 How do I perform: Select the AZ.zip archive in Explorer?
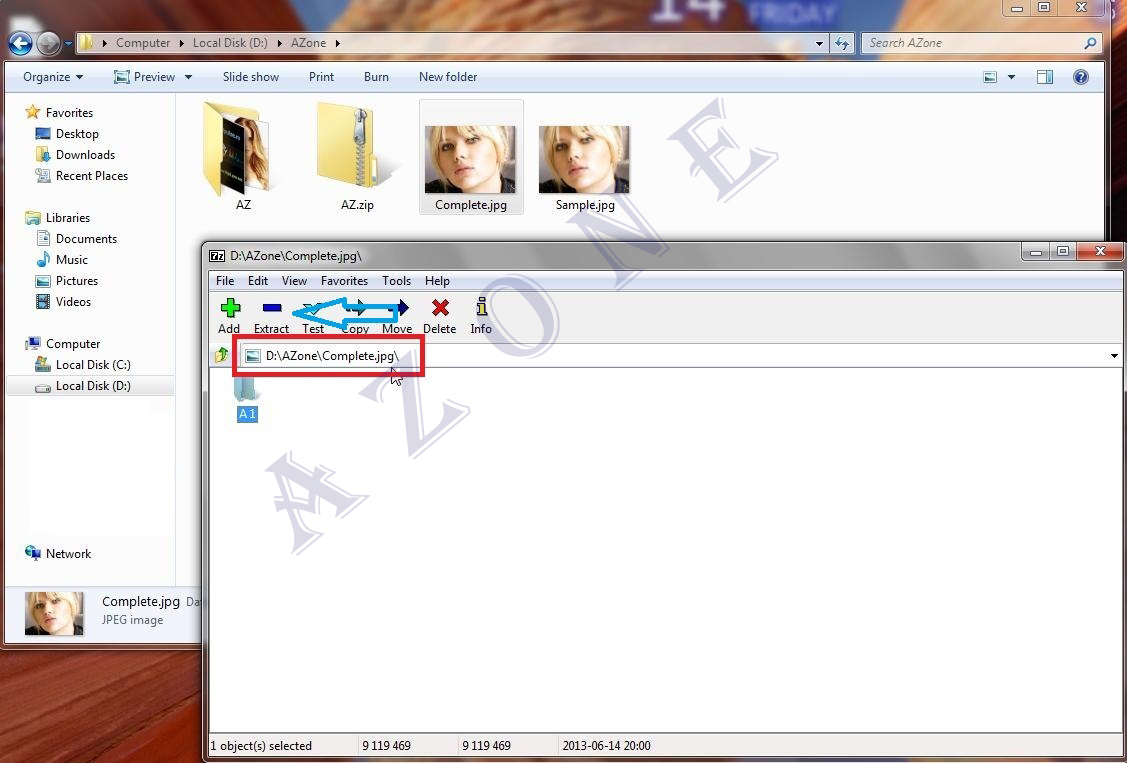point(357,157)
